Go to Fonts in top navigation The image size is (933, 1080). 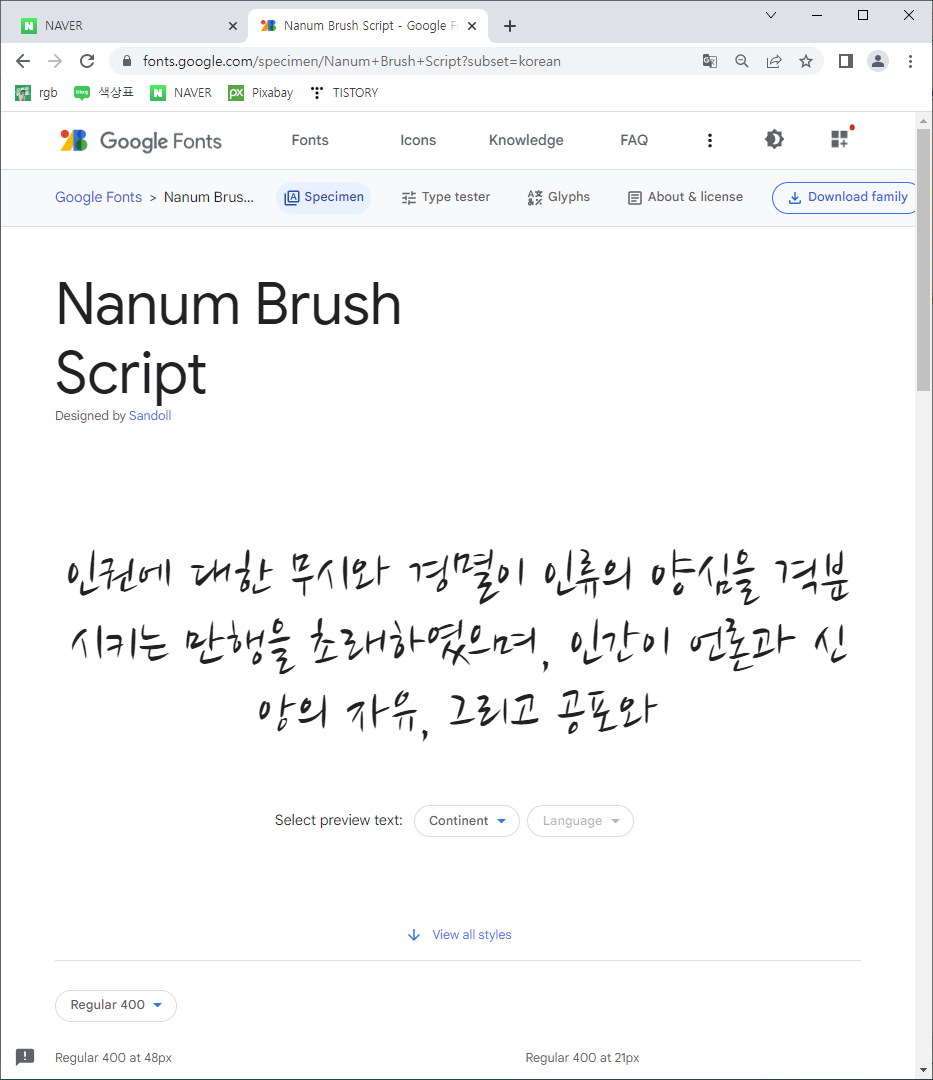[x=310, y=140]
